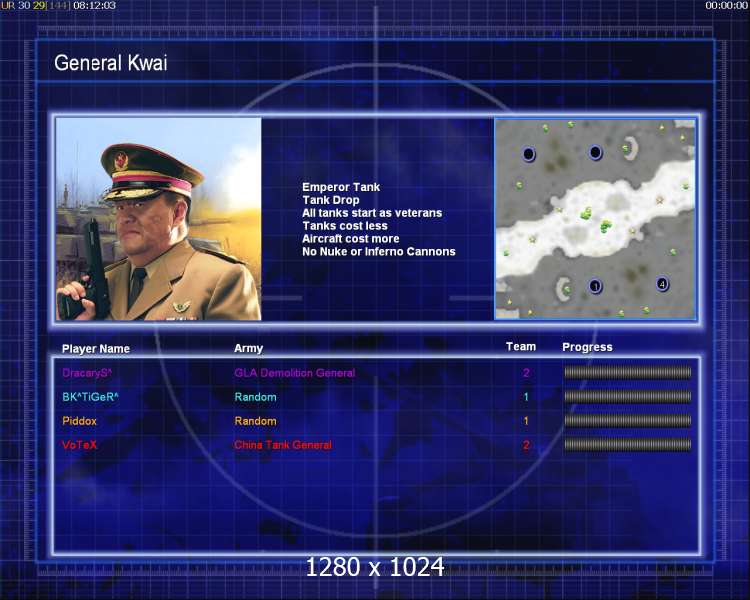Click DracaryS^'s loading progress bar
750x600 pixels.
tap(628, 373)
